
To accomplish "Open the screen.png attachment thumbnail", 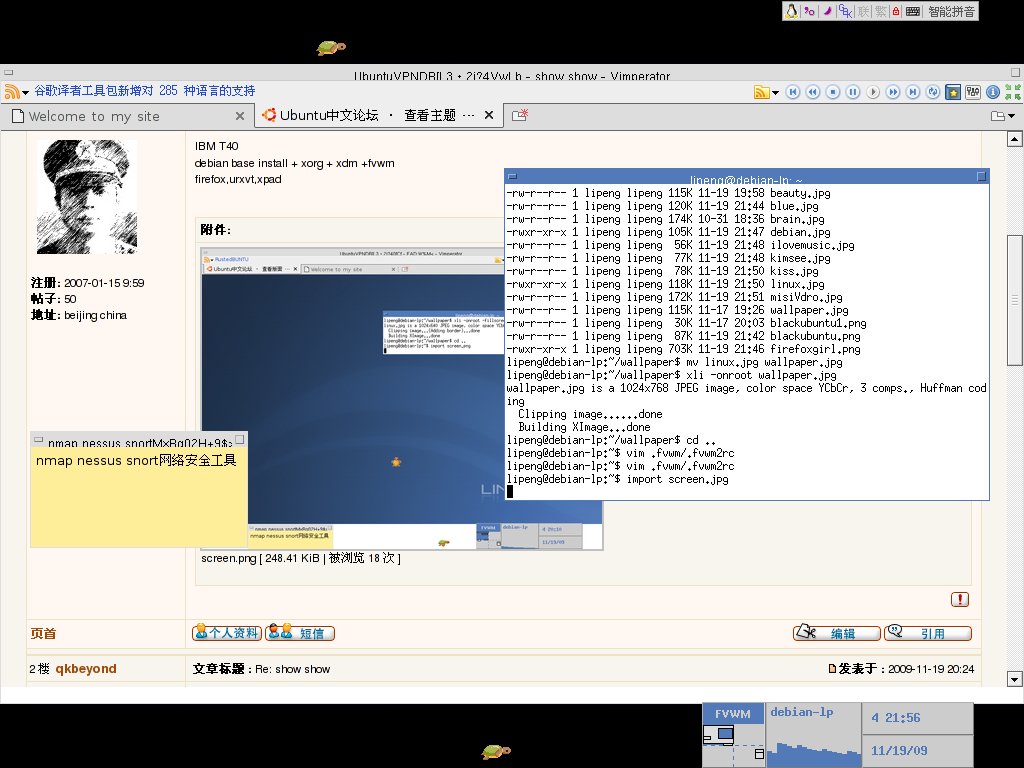I will [402, 398].
